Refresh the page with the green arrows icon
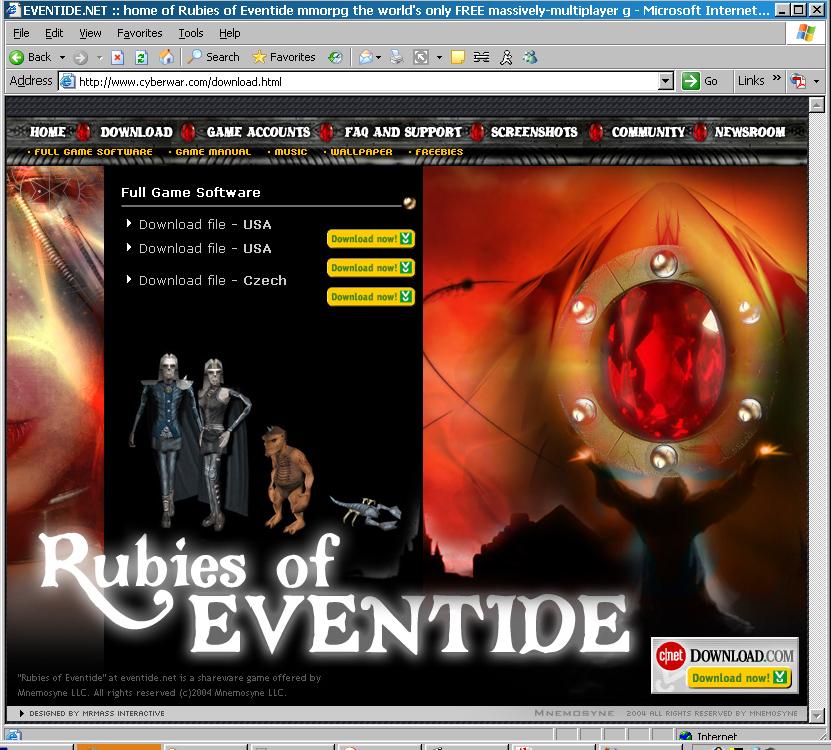Screen dimensions: 831x750 141,57
